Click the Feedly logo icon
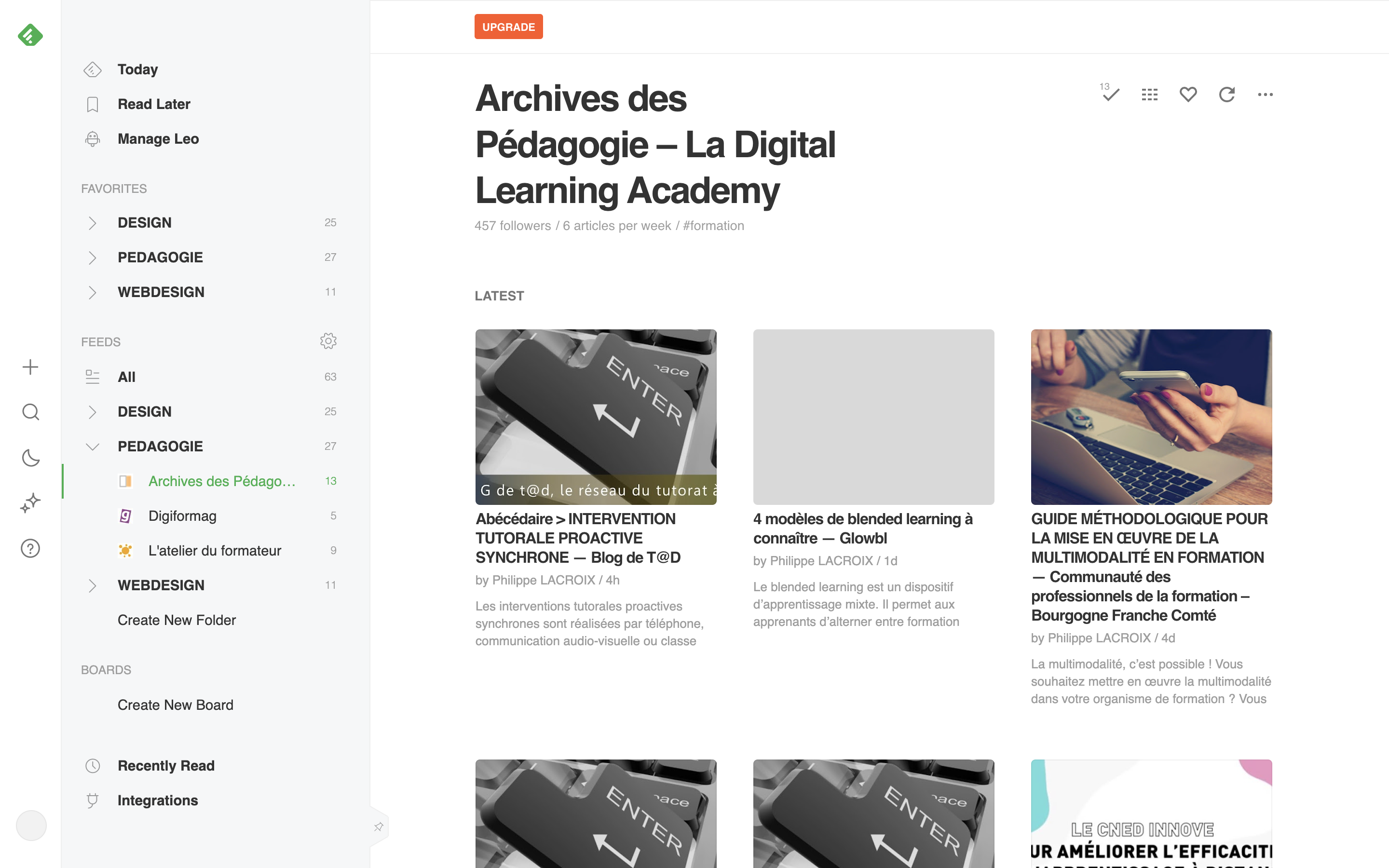The height and width of the screenshot is (868, 1389). point(30,36)
